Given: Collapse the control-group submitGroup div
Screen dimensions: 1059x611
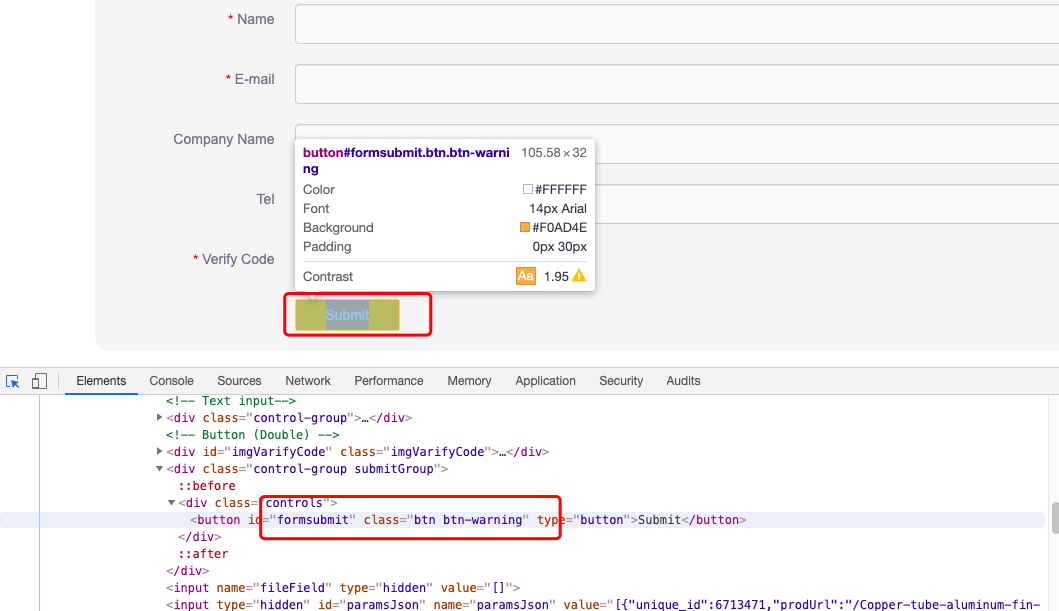Looking at the screenshot, I should (160, 469).
